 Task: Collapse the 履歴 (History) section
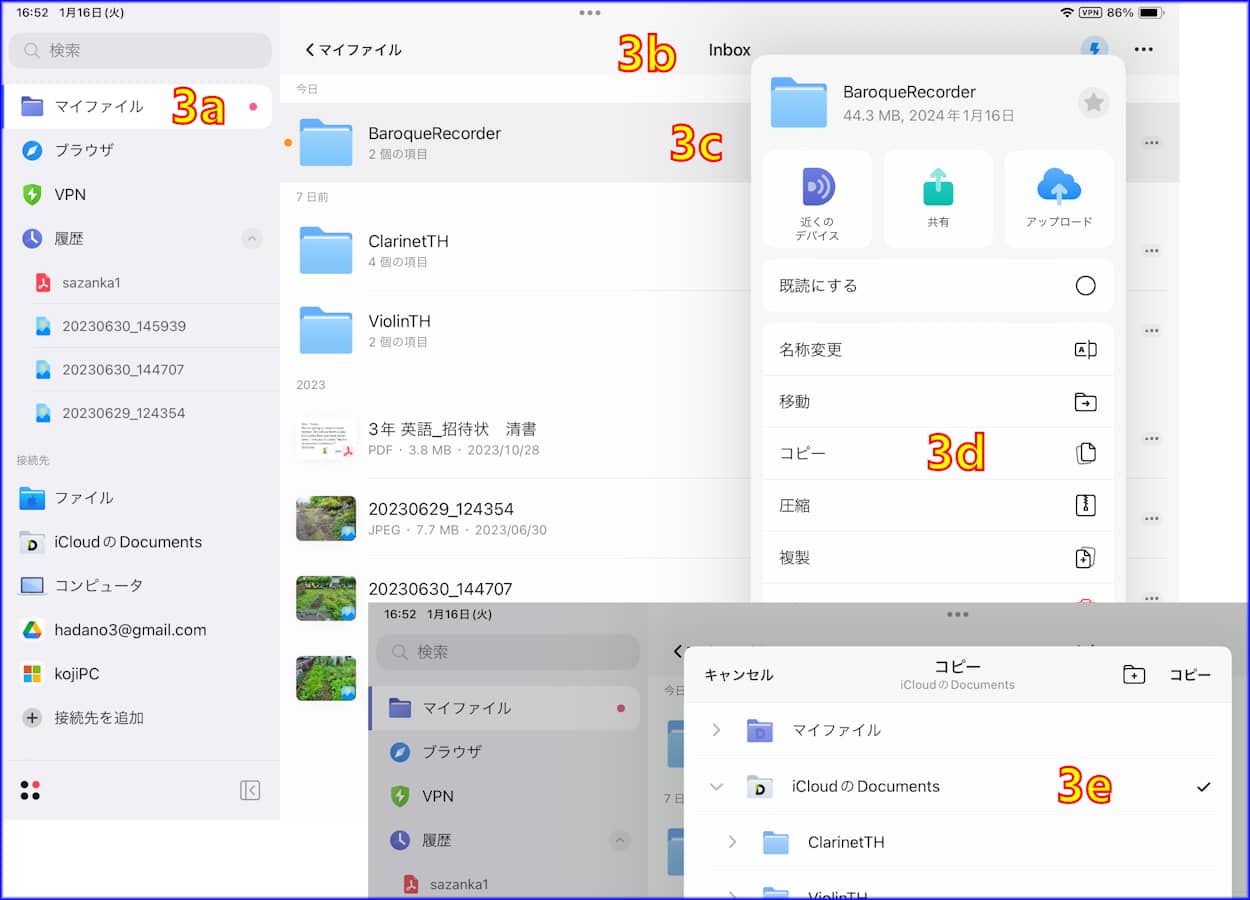click(x=252, y=238)
